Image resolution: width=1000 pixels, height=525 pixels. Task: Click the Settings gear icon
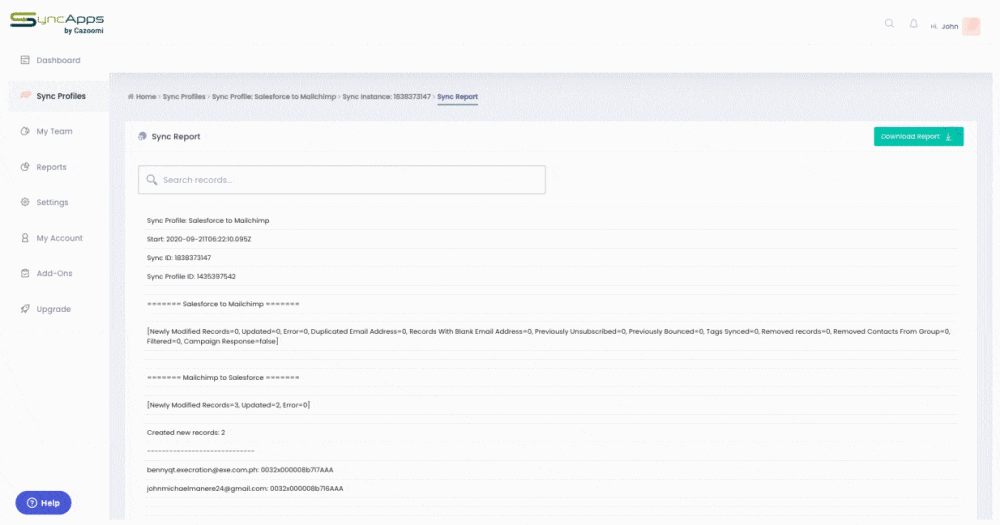pos(25,202)
